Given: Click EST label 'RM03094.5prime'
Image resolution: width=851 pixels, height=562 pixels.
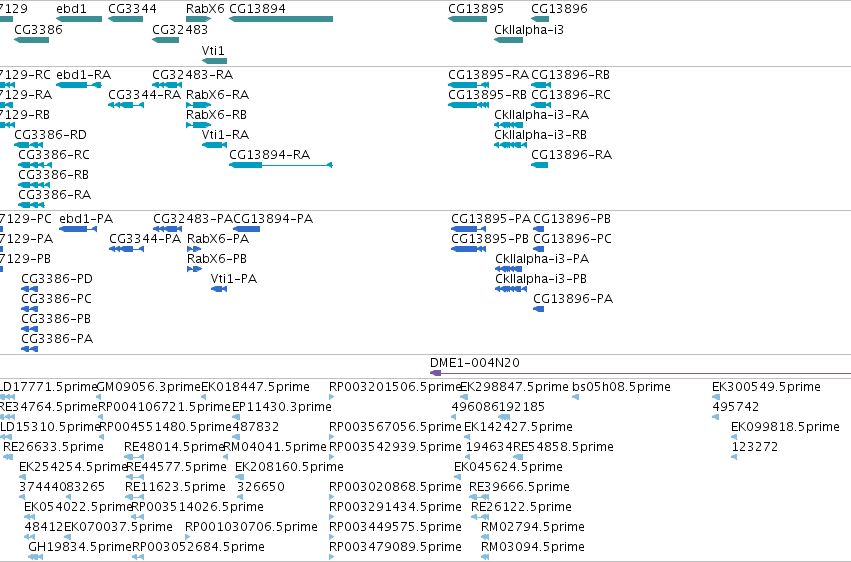Looking at the screenshot, I should point(533,547).
